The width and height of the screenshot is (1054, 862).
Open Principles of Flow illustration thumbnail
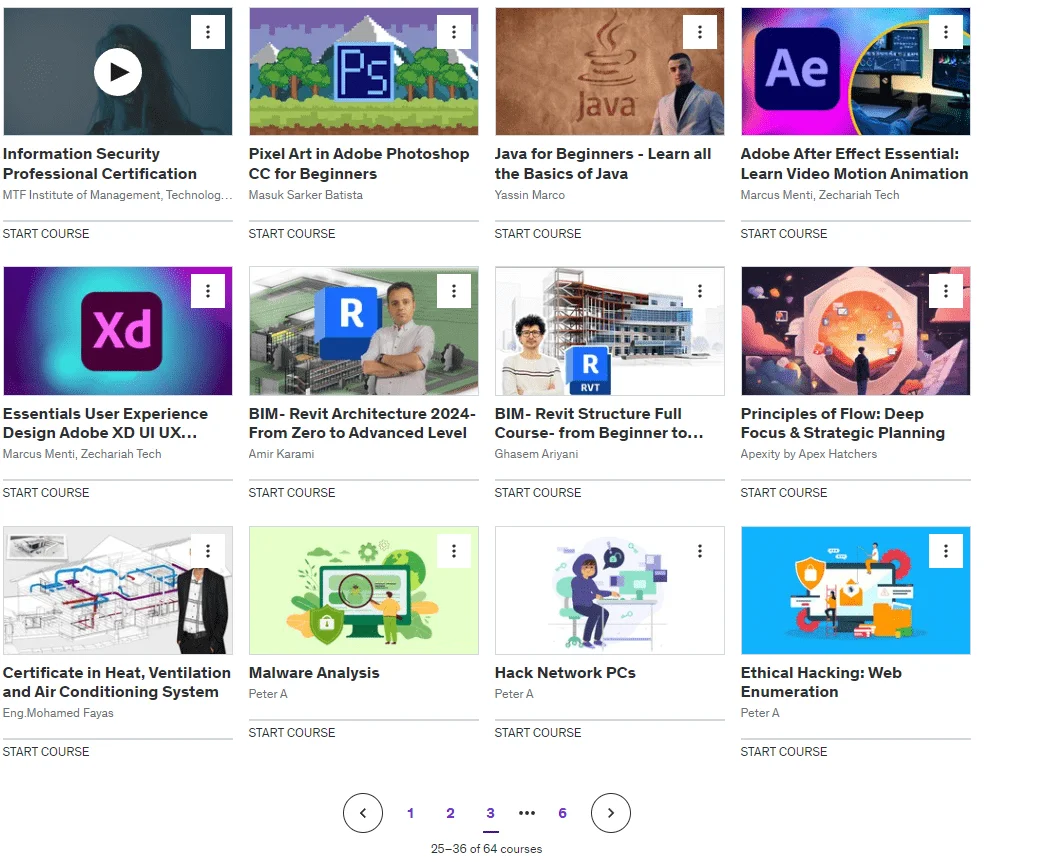pos(856,331)
